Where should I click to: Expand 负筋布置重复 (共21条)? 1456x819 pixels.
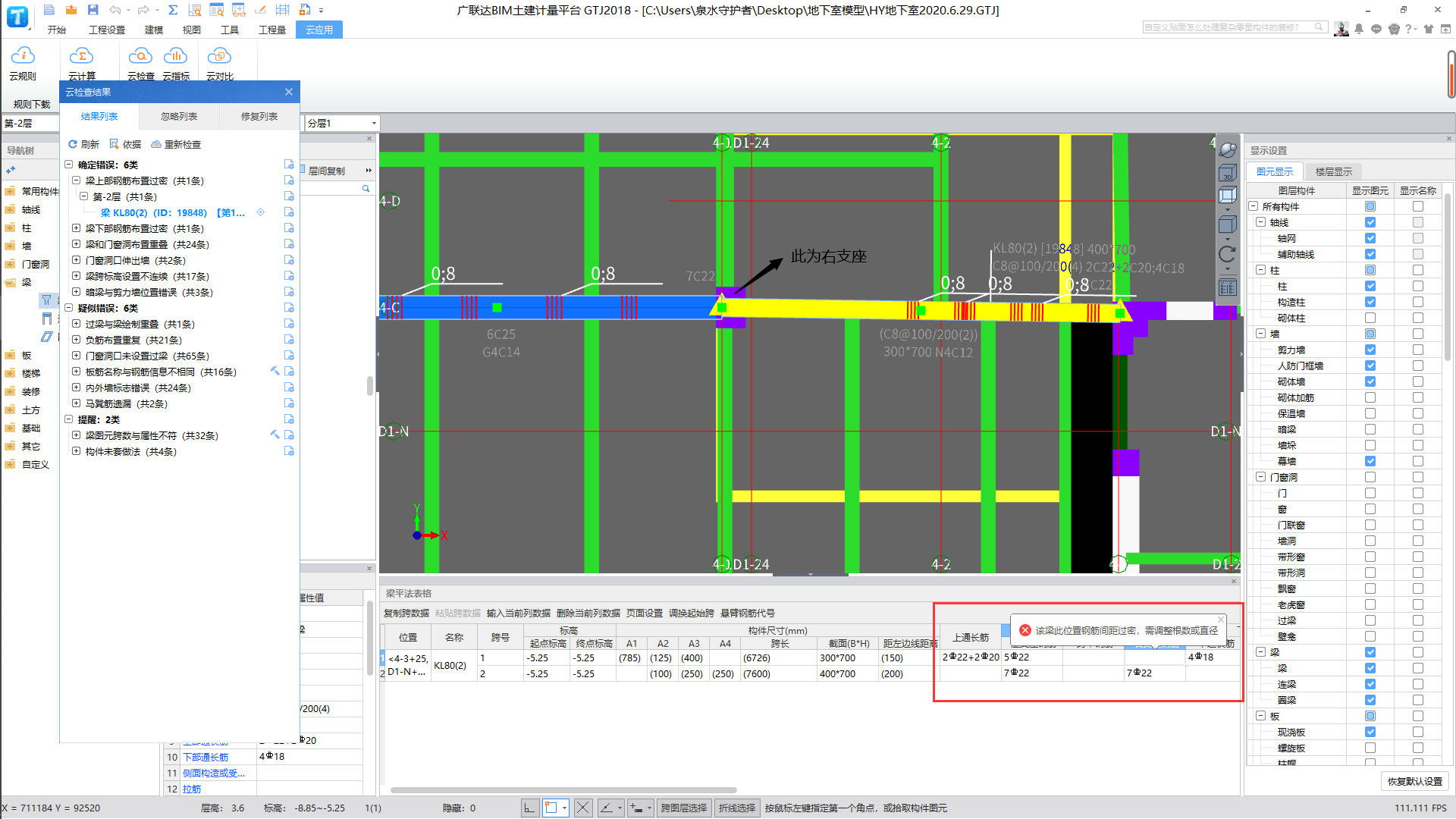pos(76,340)
